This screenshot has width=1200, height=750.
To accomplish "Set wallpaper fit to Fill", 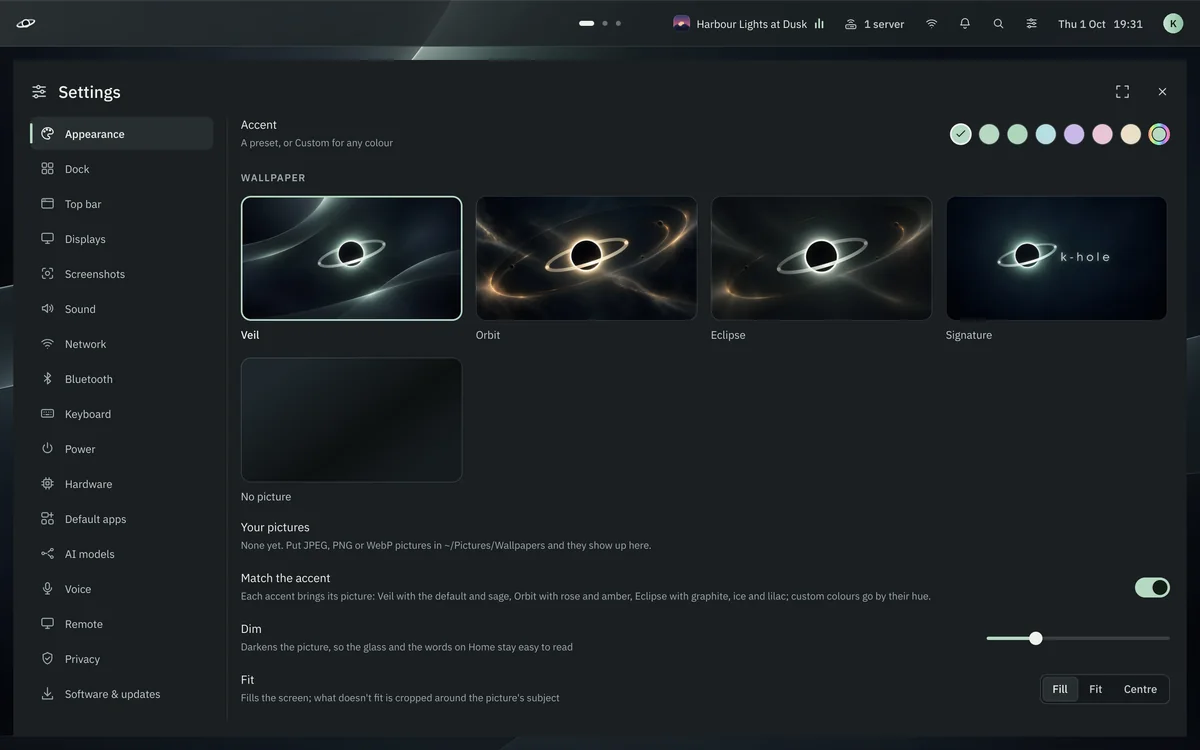I will pos(1060,689).
